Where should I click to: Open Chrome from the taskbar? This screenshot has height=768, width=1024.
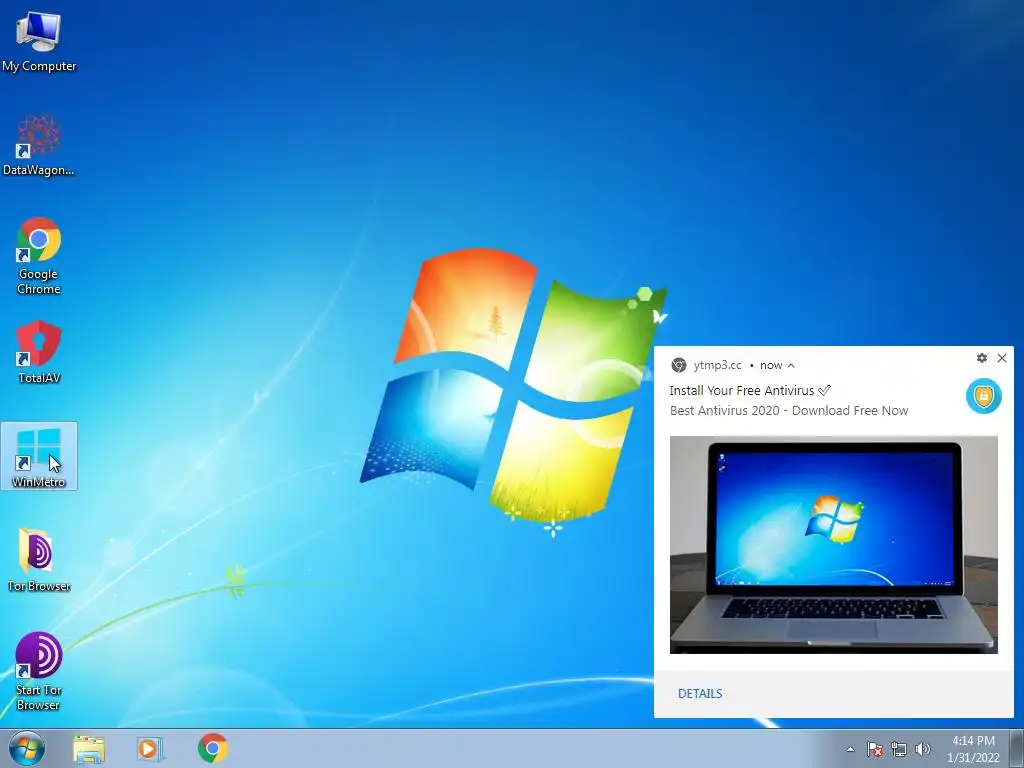[213, 748]
